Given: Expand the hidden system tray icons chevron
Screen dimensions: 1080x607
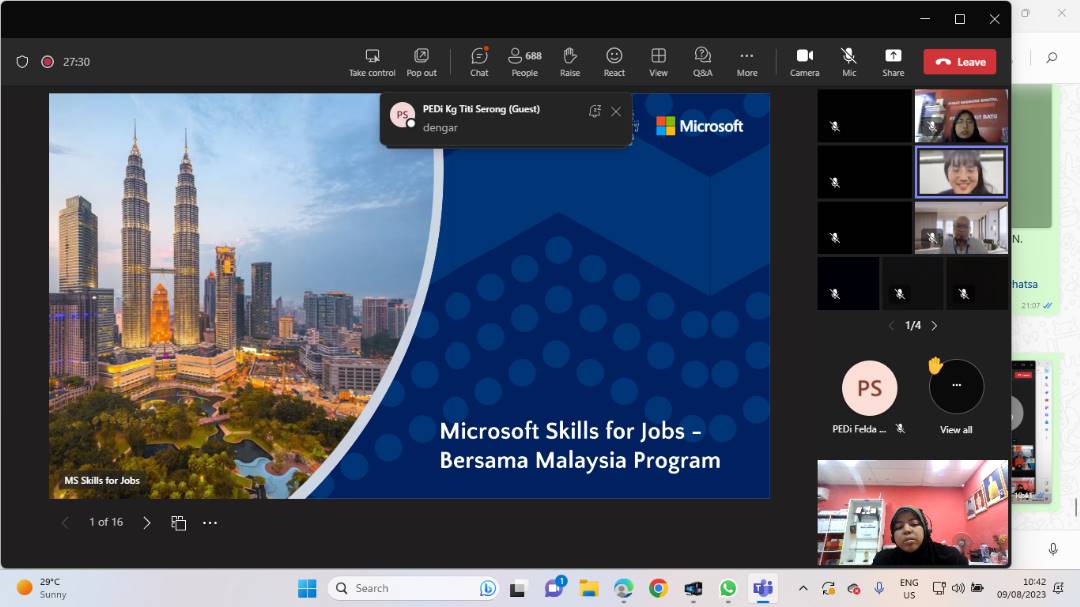Looking at the screenshot, I should 803,588.
